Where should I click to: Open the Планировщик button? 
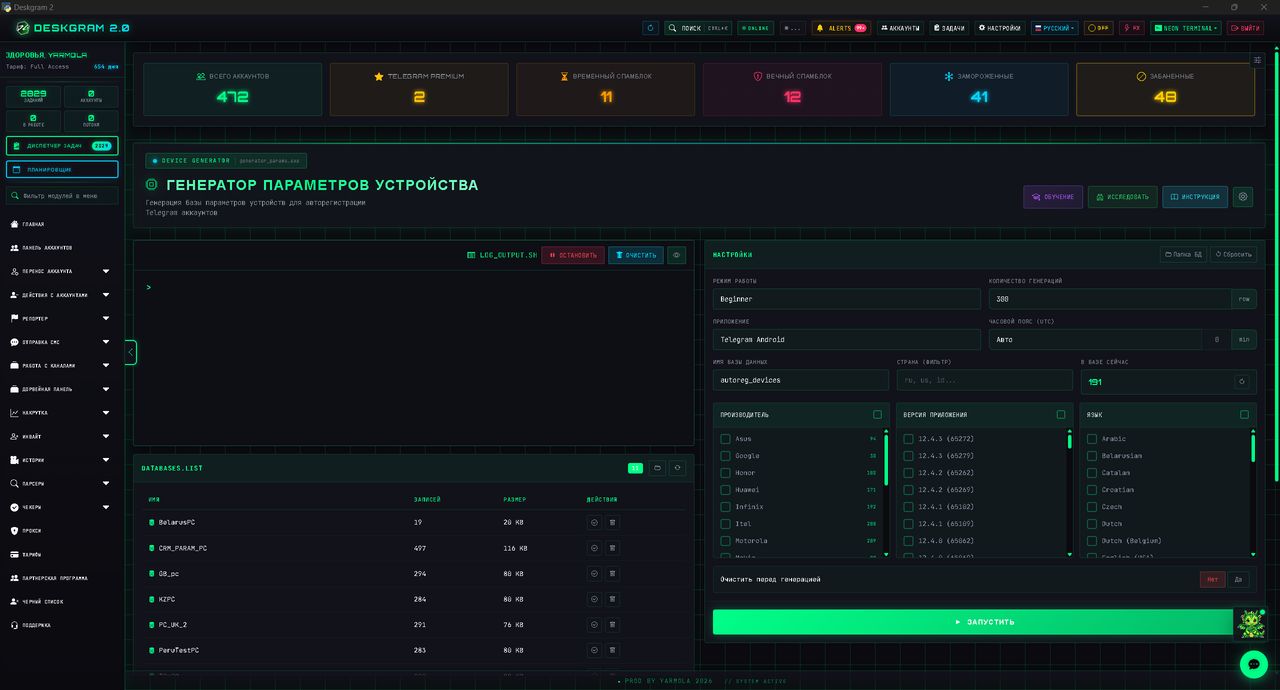[62, 170]
